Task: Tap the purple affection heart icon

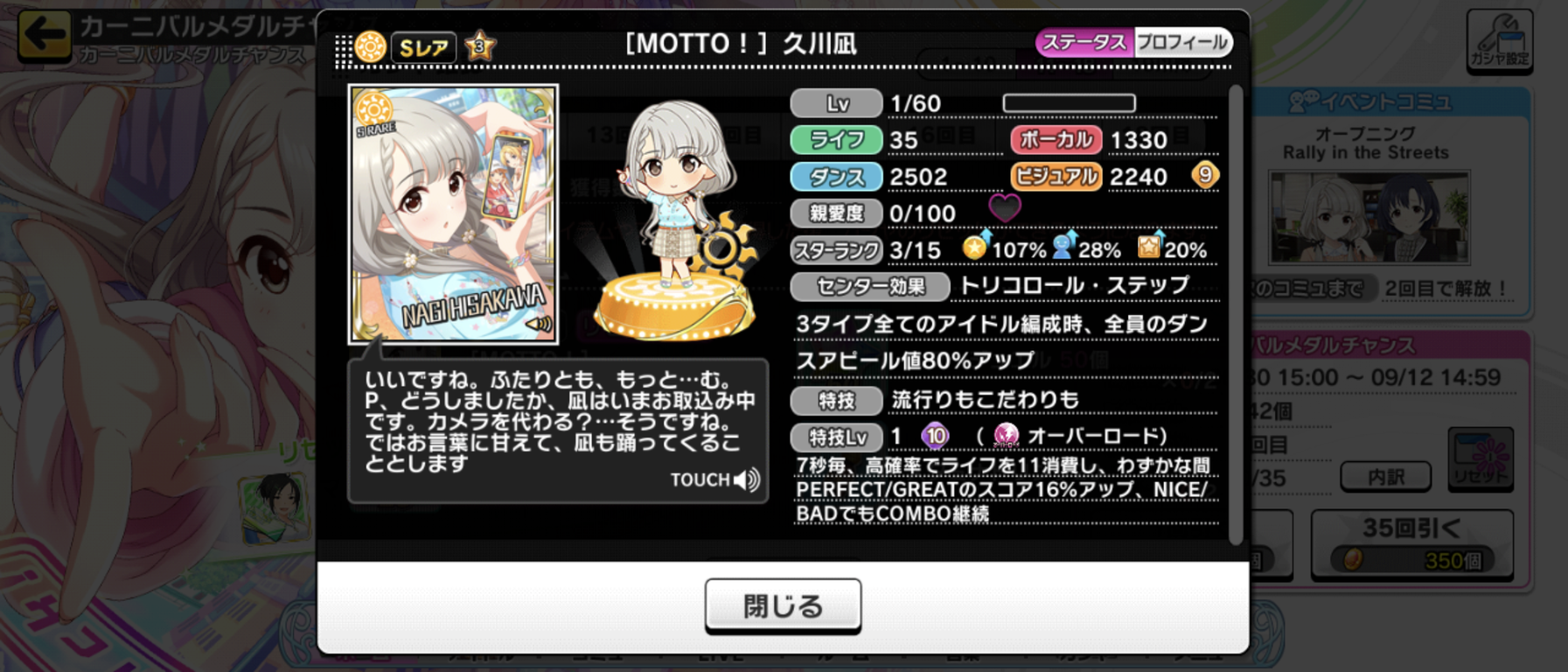Action: tap(1004, 208)
